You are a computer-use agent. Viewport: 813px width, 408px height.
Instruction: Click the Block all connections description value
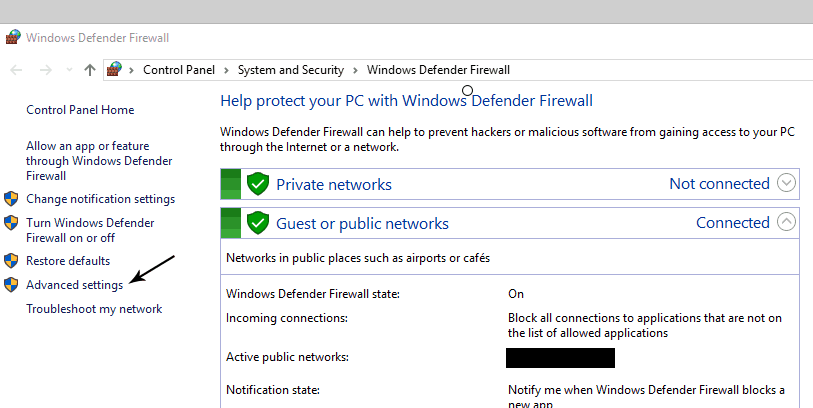coord(644,325)
